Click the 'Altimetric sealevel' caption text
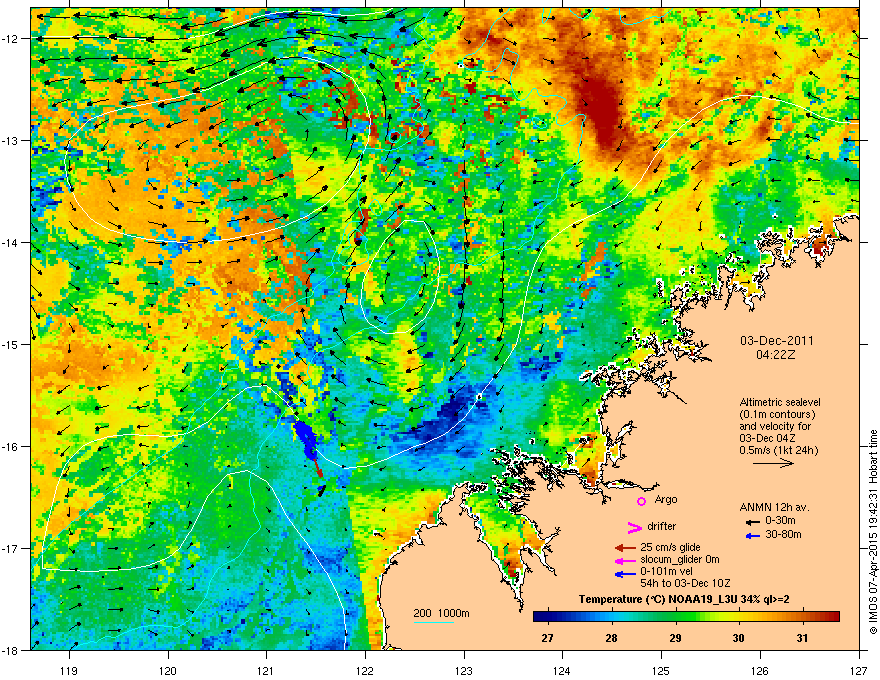The image size is (880, 680). coord(780,402)
